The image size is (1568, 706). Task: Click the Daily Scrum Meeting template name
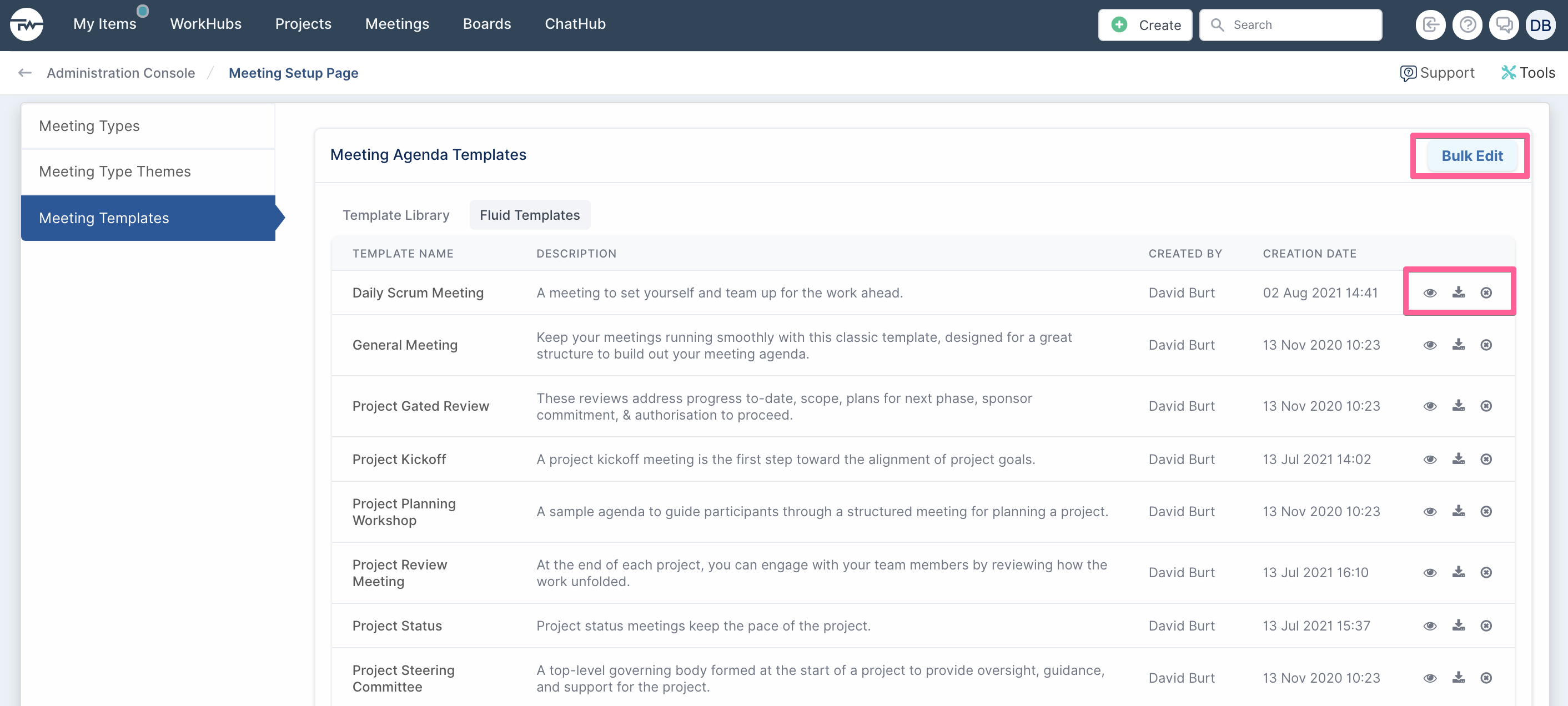(418, 293)
